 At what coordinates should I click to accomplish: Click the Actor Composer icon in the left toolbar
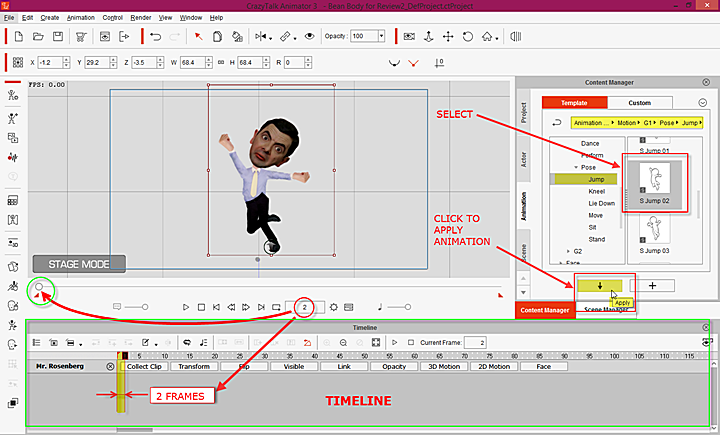pos(13,95)
